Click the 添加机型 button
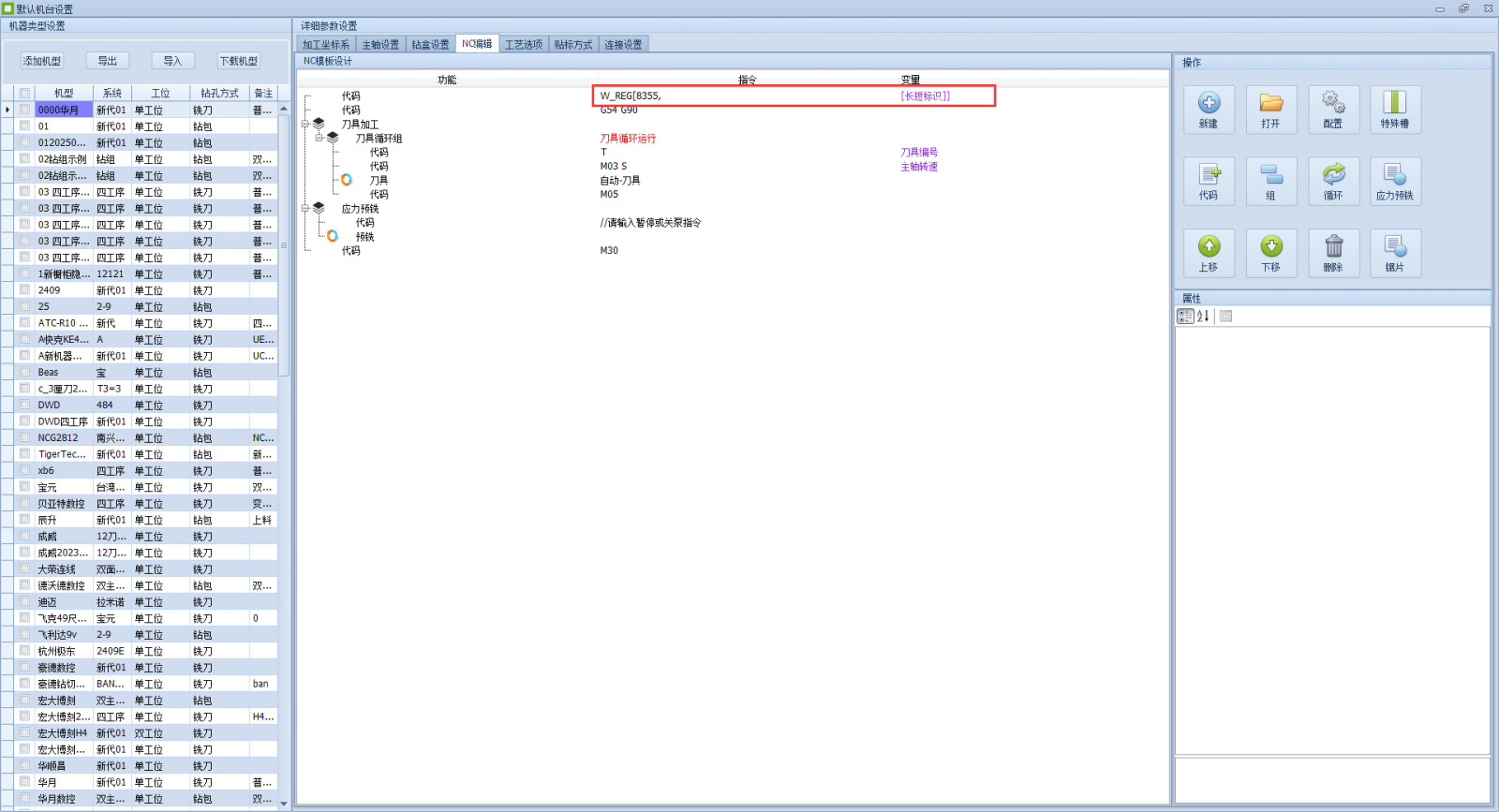This screenshot has width=1499, height=812. click(42, 61)
